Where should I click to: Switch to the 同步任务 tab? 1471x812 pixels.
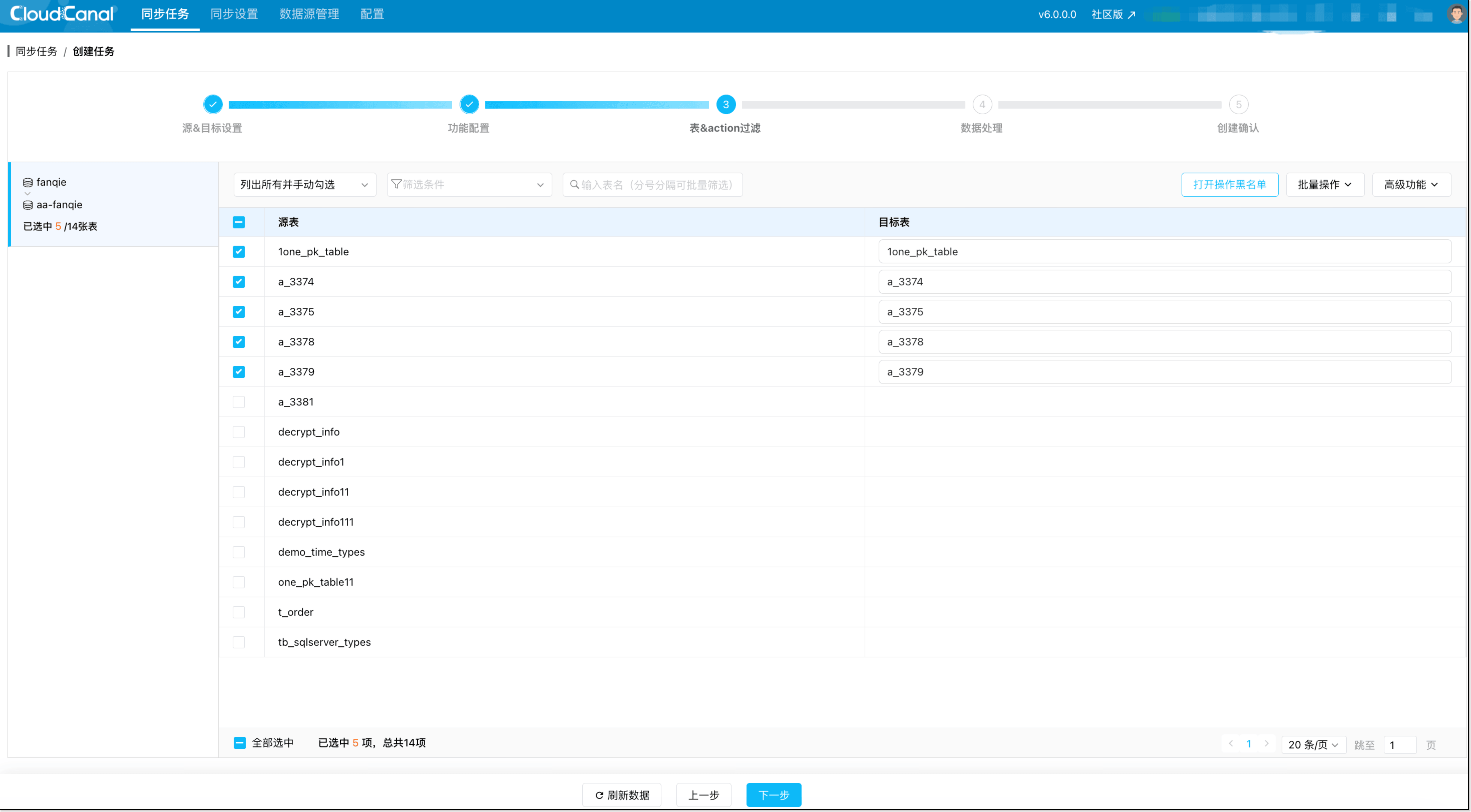pos(165,14)
